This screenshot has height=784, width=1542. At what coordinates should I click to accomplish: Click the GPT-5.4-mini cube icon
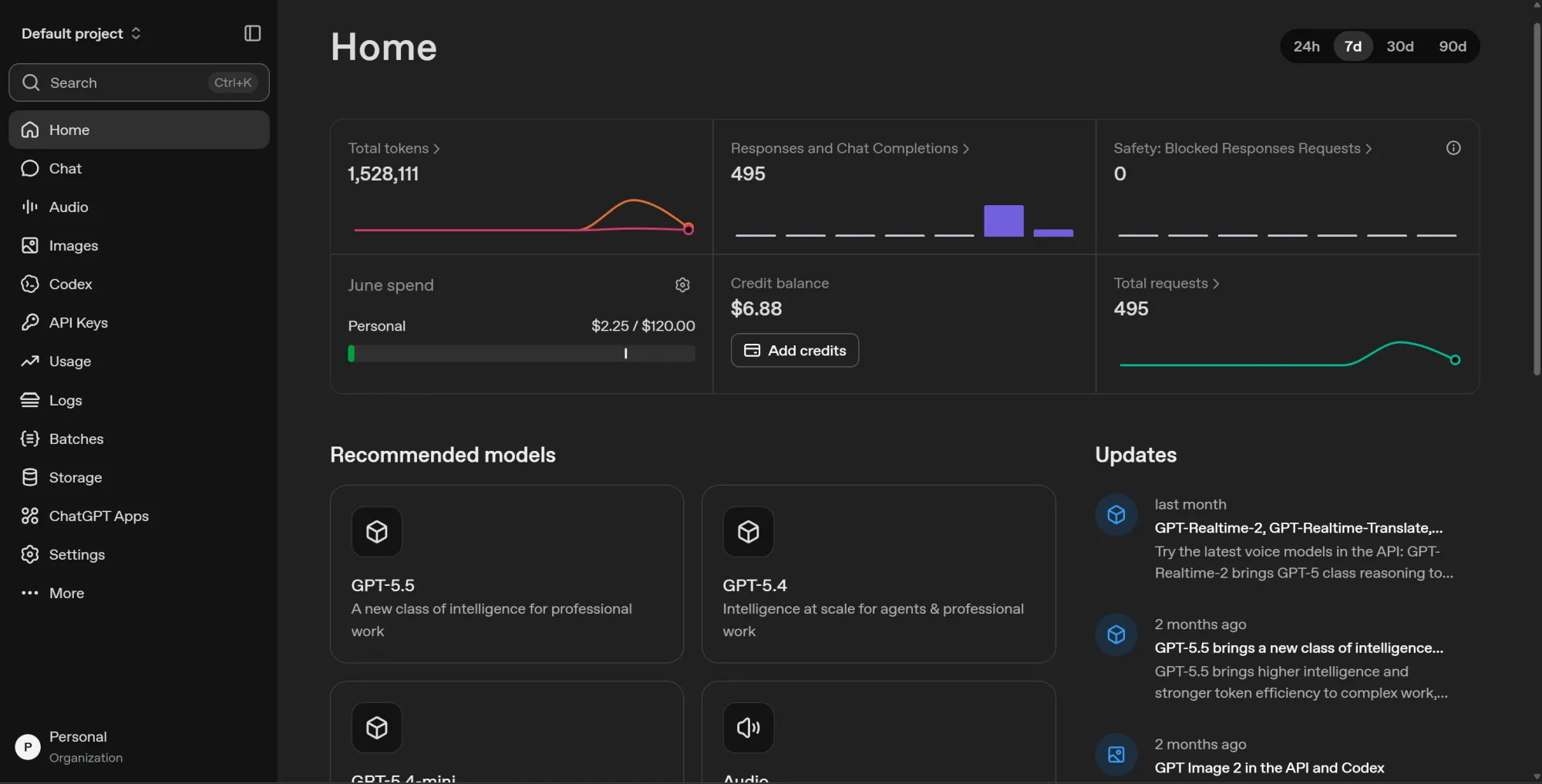(x=377, y=727)
